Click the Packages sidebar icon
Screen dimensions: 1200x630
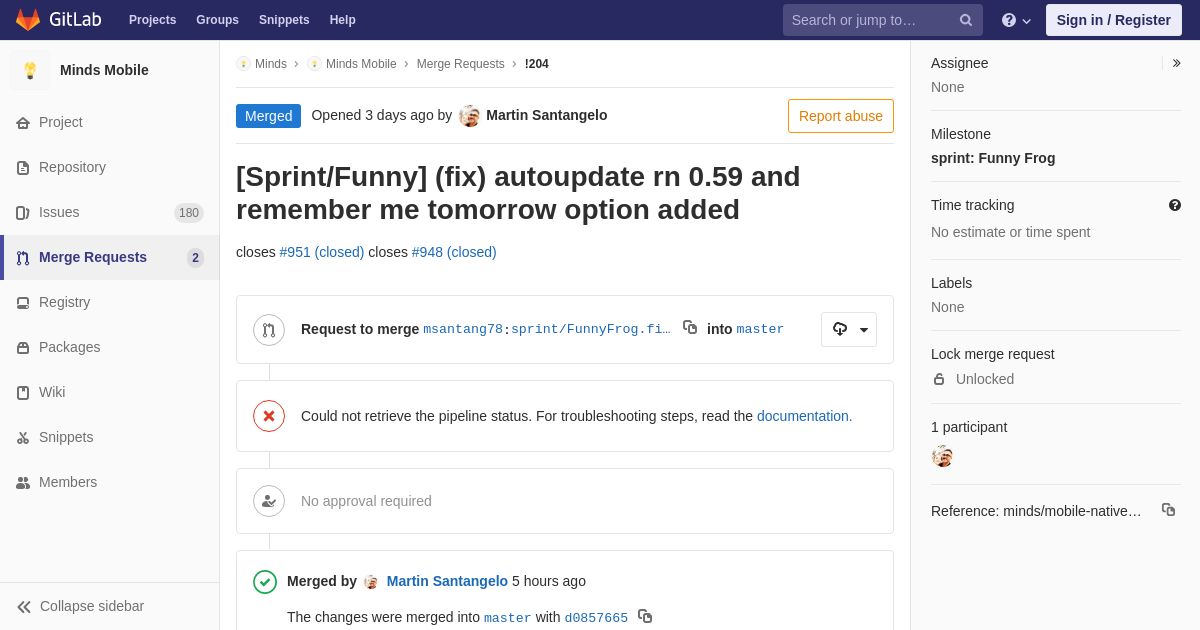click(23, 348)
